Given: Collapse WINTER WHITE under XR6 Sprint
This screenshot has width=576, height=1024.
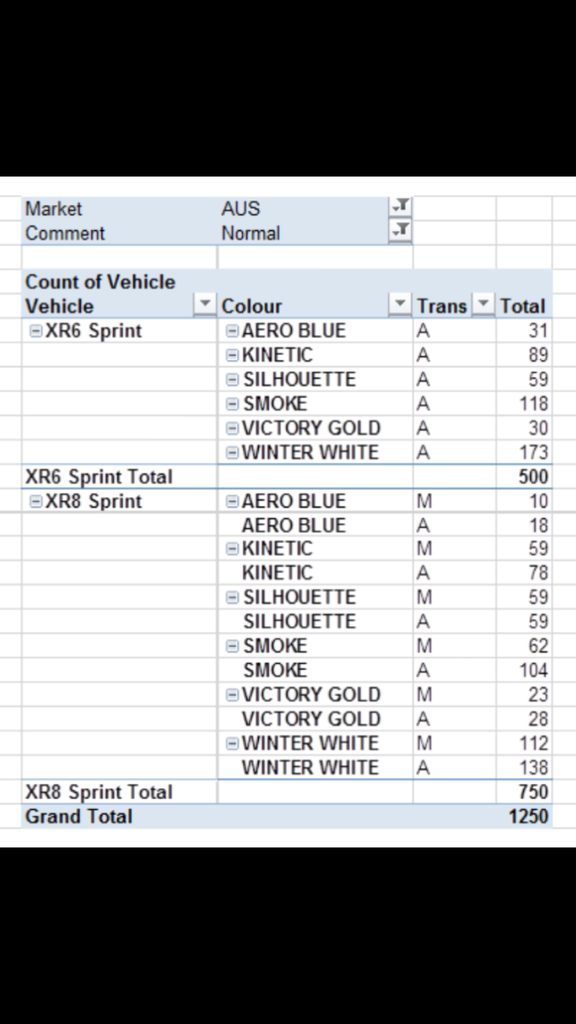Looking at the screenshot, I should 232,453.
